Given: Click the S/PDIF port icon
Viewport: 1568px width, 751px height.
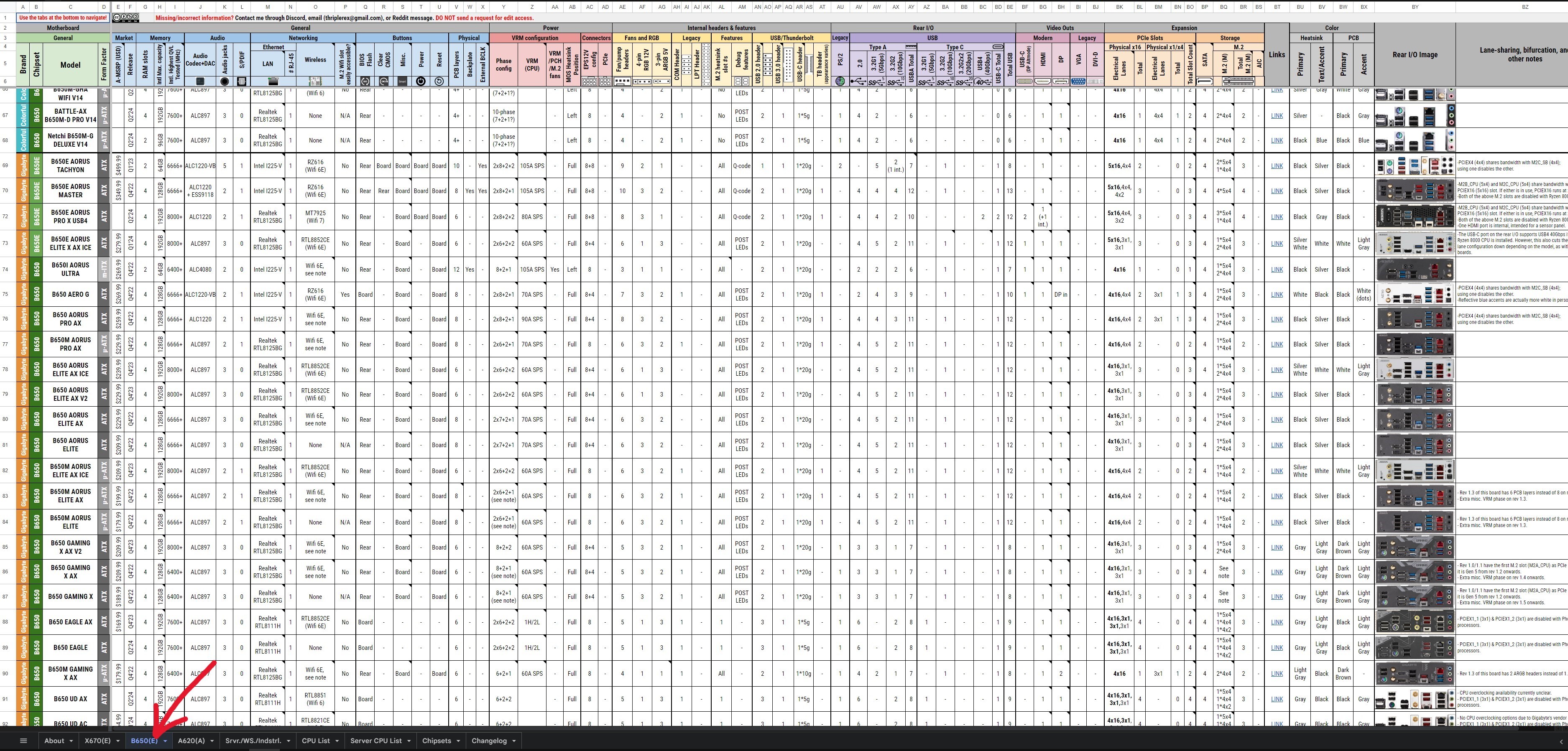Looking at the screenshot, I should click(242, 81).
